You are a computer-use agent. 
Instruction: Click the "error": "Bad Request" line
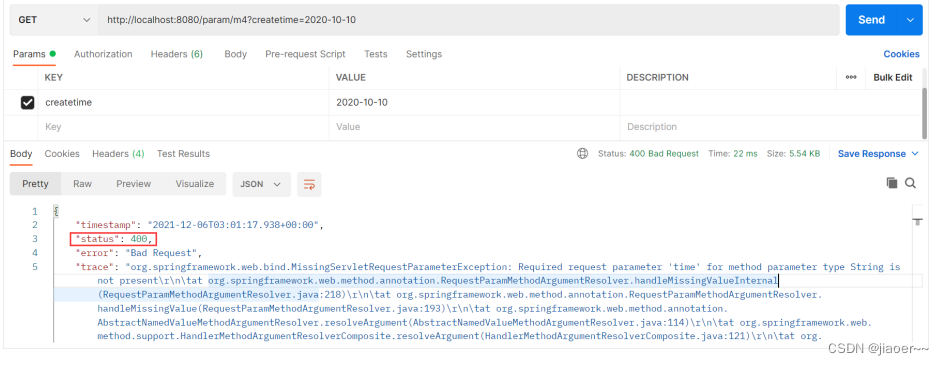pyautogui.click(x=138, y=252)
